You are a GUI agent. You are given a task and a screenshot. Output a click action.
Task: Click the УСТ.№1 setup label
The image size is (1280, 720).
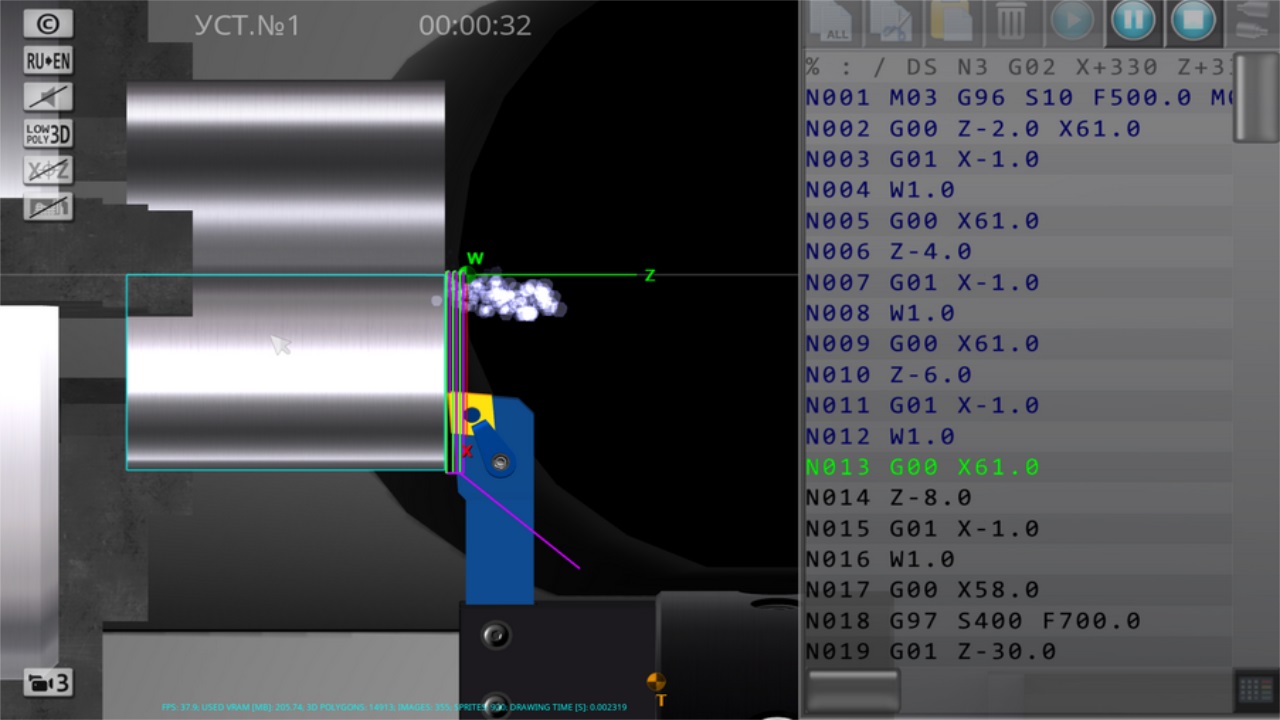point(247,25)
